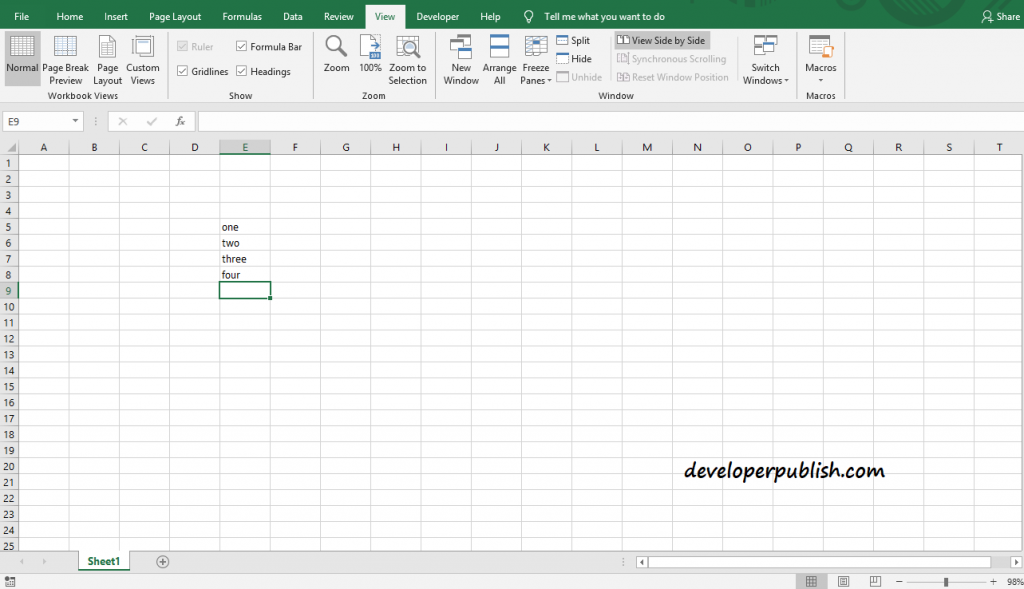Open a New Window of the workbook

tap(461, 58)
